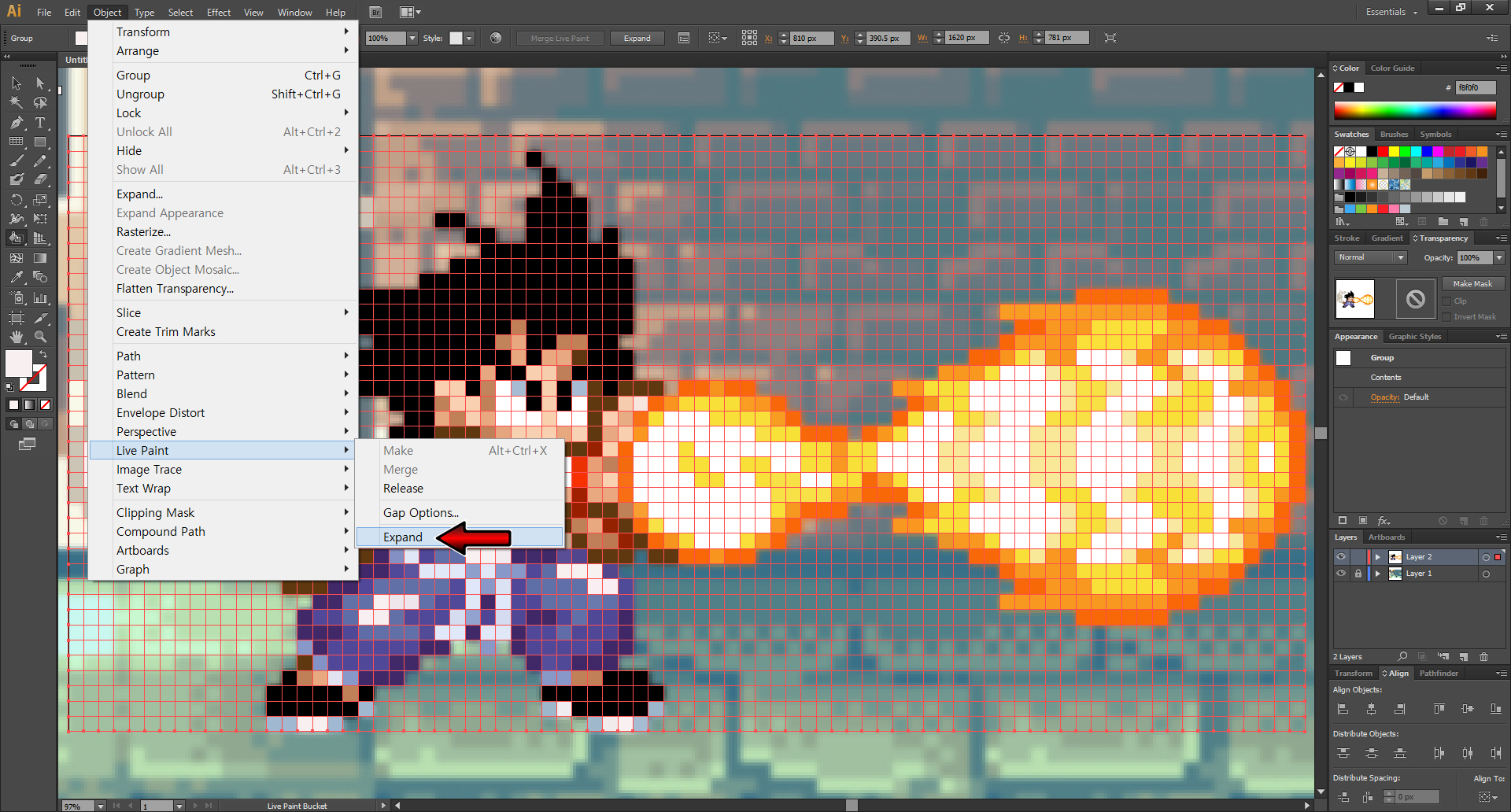Select the Gradient tool
The width and height of the screenshot is (1511, 812).
[40, 258]
